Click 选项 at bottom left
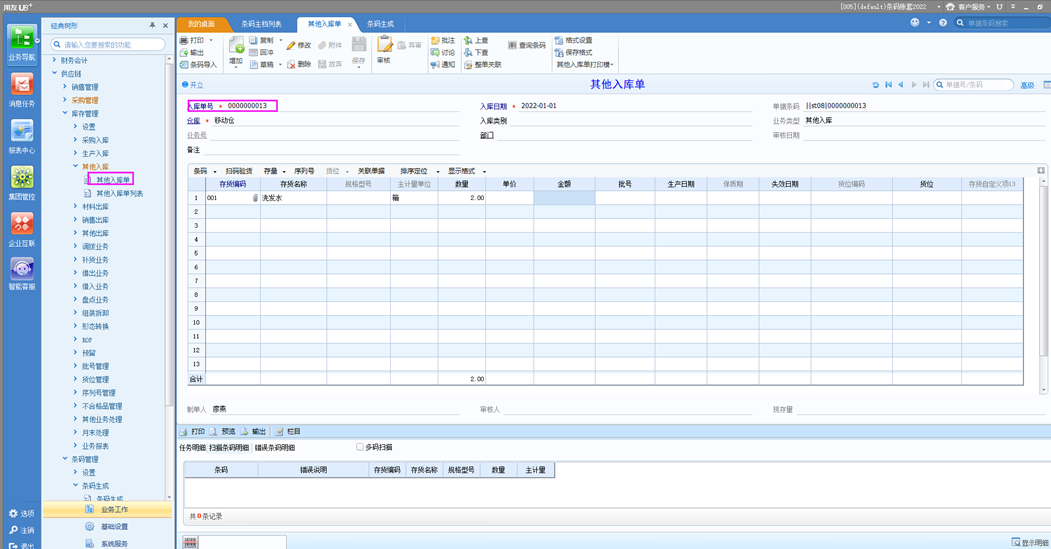 tap(21, 513)
